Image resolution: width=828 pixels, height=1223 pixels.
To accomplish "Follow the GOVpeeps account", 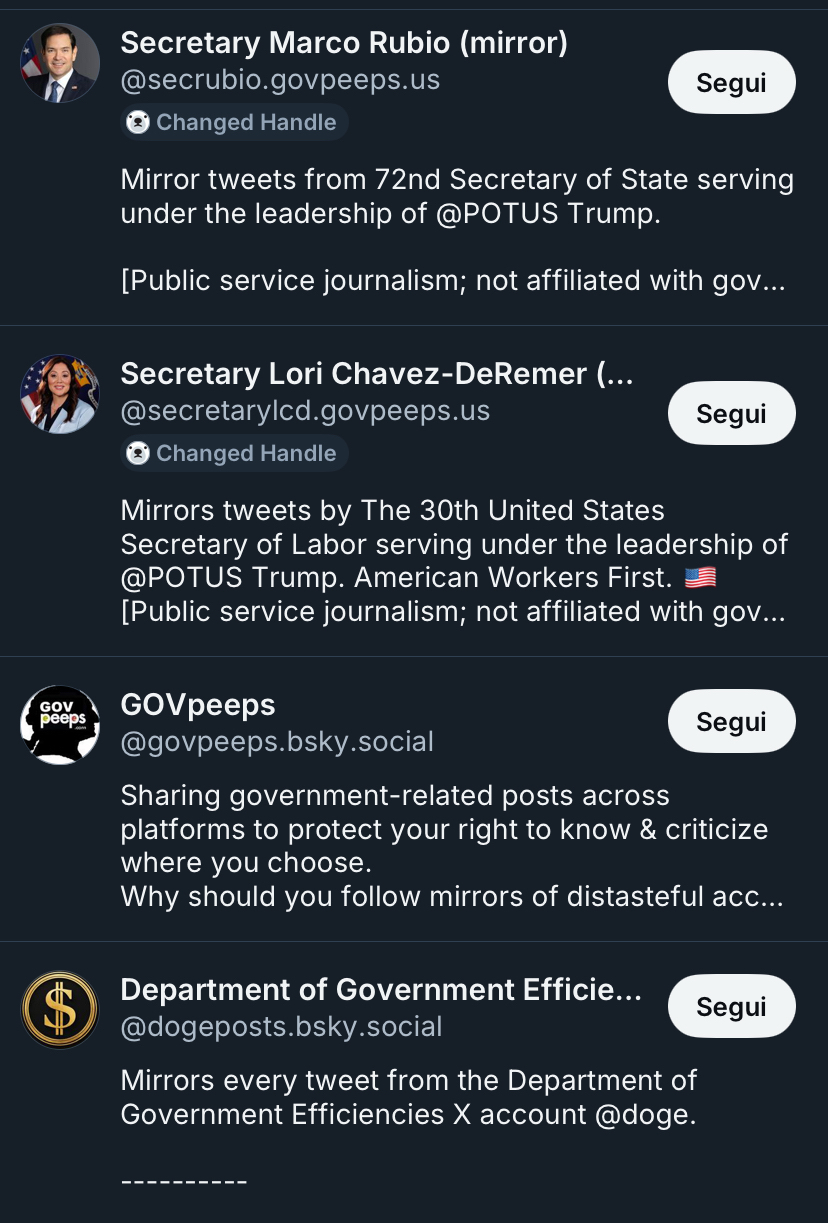I will [731, 721].
